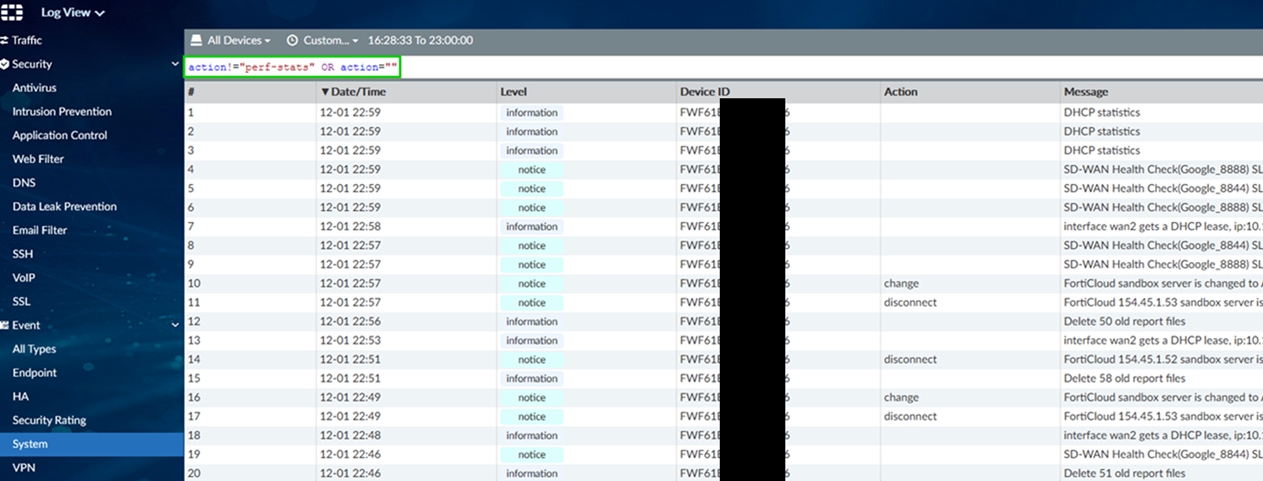The height and width of the screenshot is (481, 1263).
Task: Open the All Devices selector
Action: click(231, 40)
